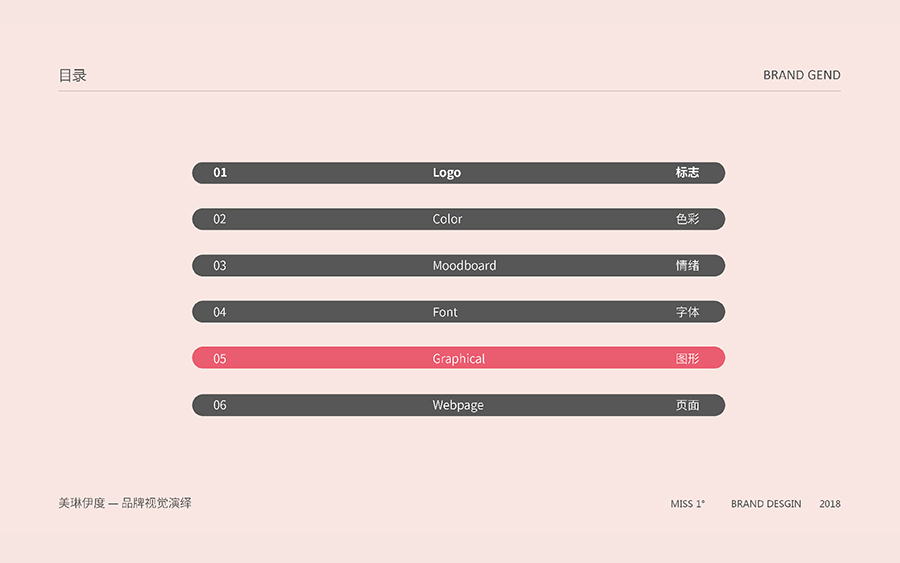Click the 目录 heading text
Viewport: 900px width, 563px height.
[x=73, y=75]
